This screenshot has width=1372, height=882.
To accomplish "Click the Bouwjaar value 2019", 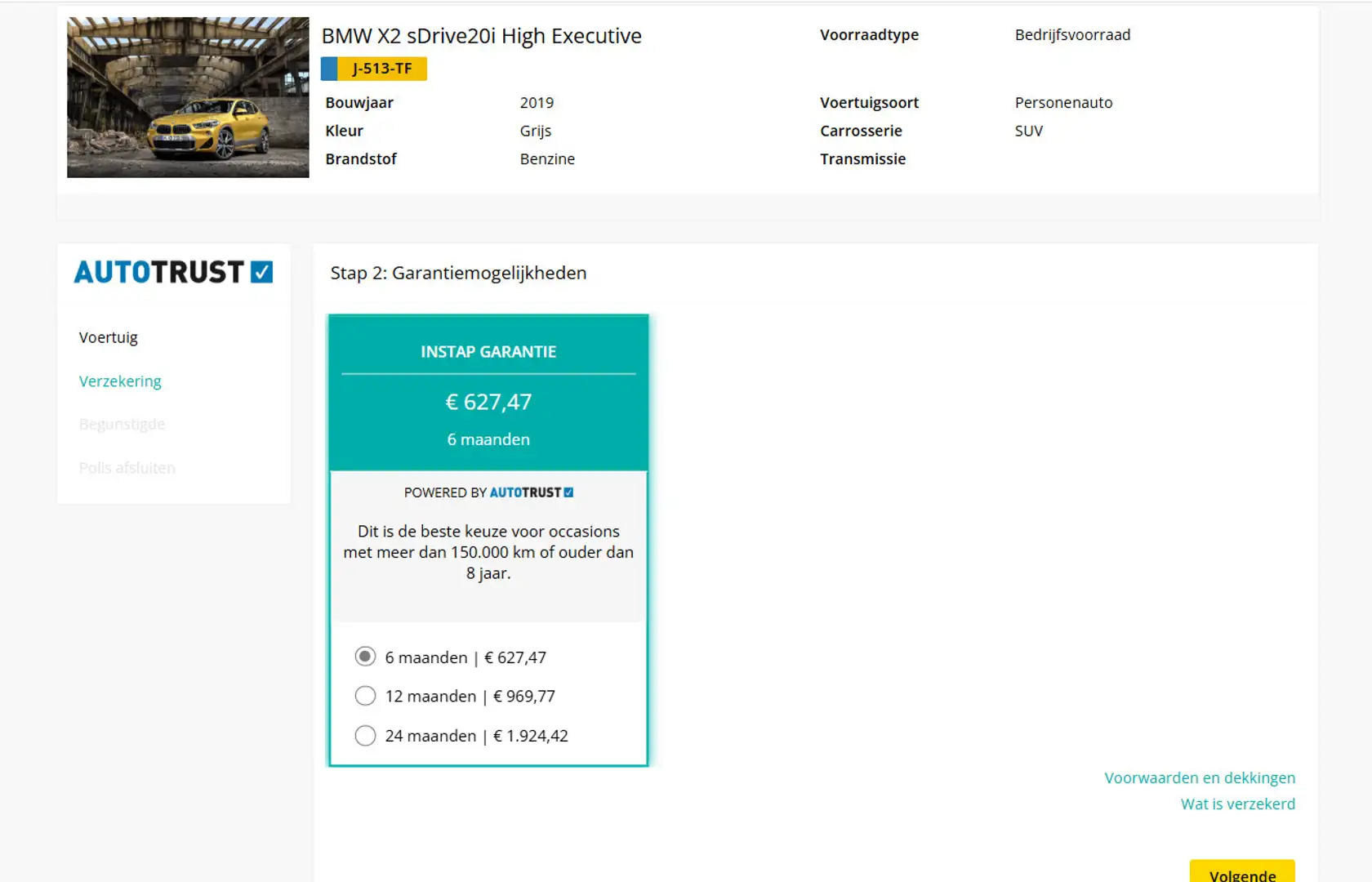I will (x=537, y=103).
